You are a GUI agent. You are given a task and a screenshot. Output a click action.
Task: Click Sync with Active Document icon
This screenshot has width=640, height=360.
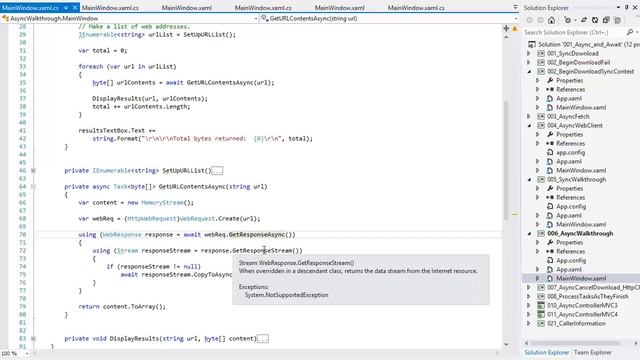pyautogui.click(x=584, y=20)
